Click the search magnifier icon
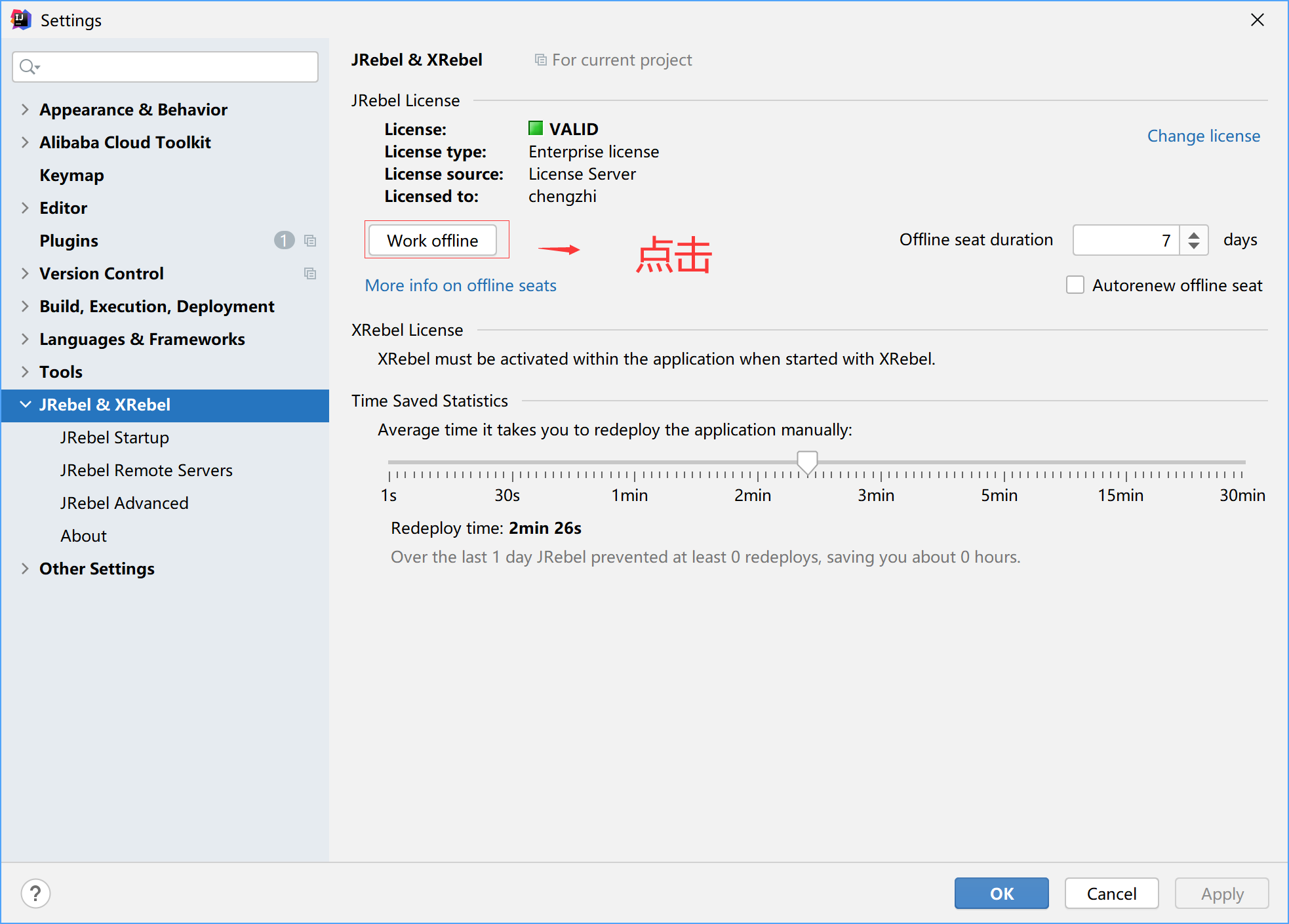Screen dimensions: 1289x924 pyautogui.click(x=29, y=66)
